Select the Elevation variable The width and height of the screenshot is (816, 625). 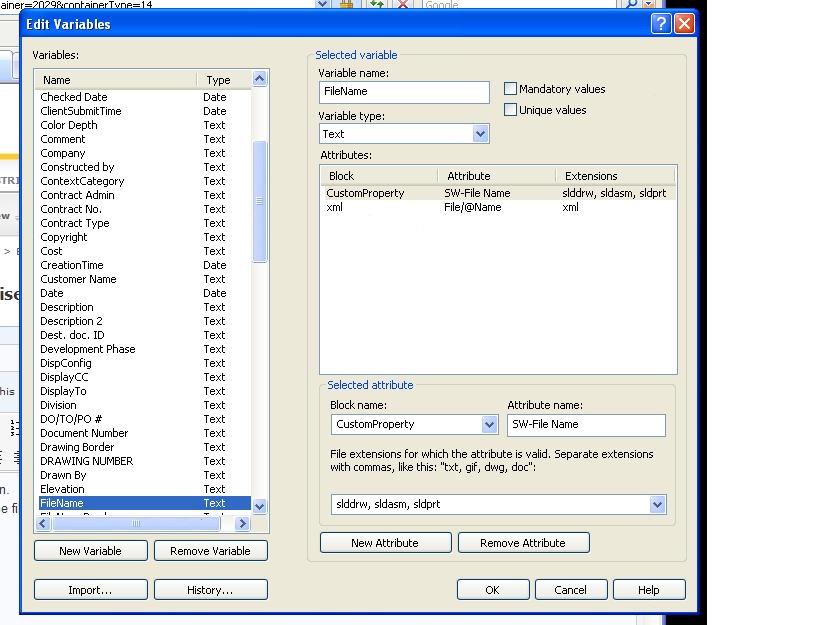click(x=144, y=490)
